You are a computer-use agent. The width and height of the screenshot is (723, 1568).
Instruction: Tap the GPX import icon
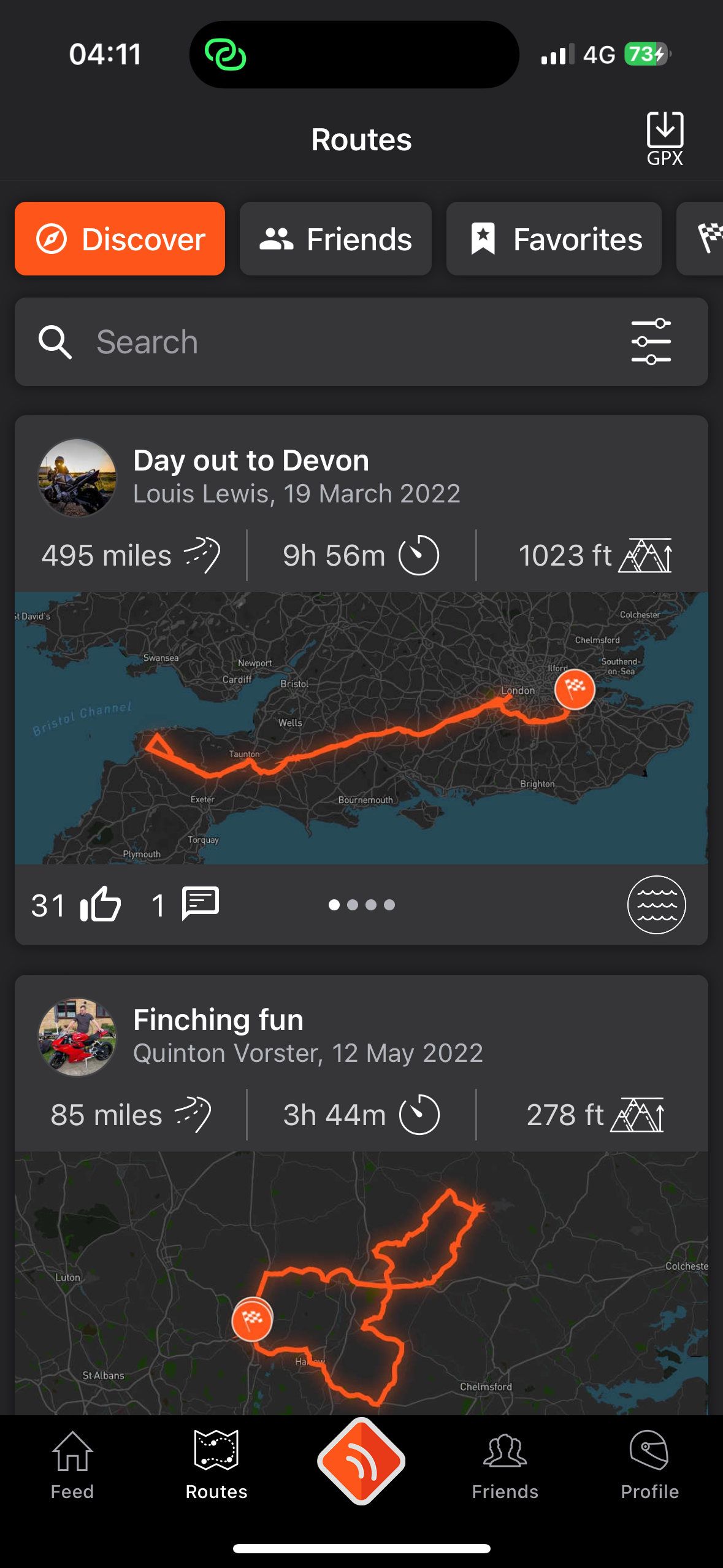(x=665, y=138)
